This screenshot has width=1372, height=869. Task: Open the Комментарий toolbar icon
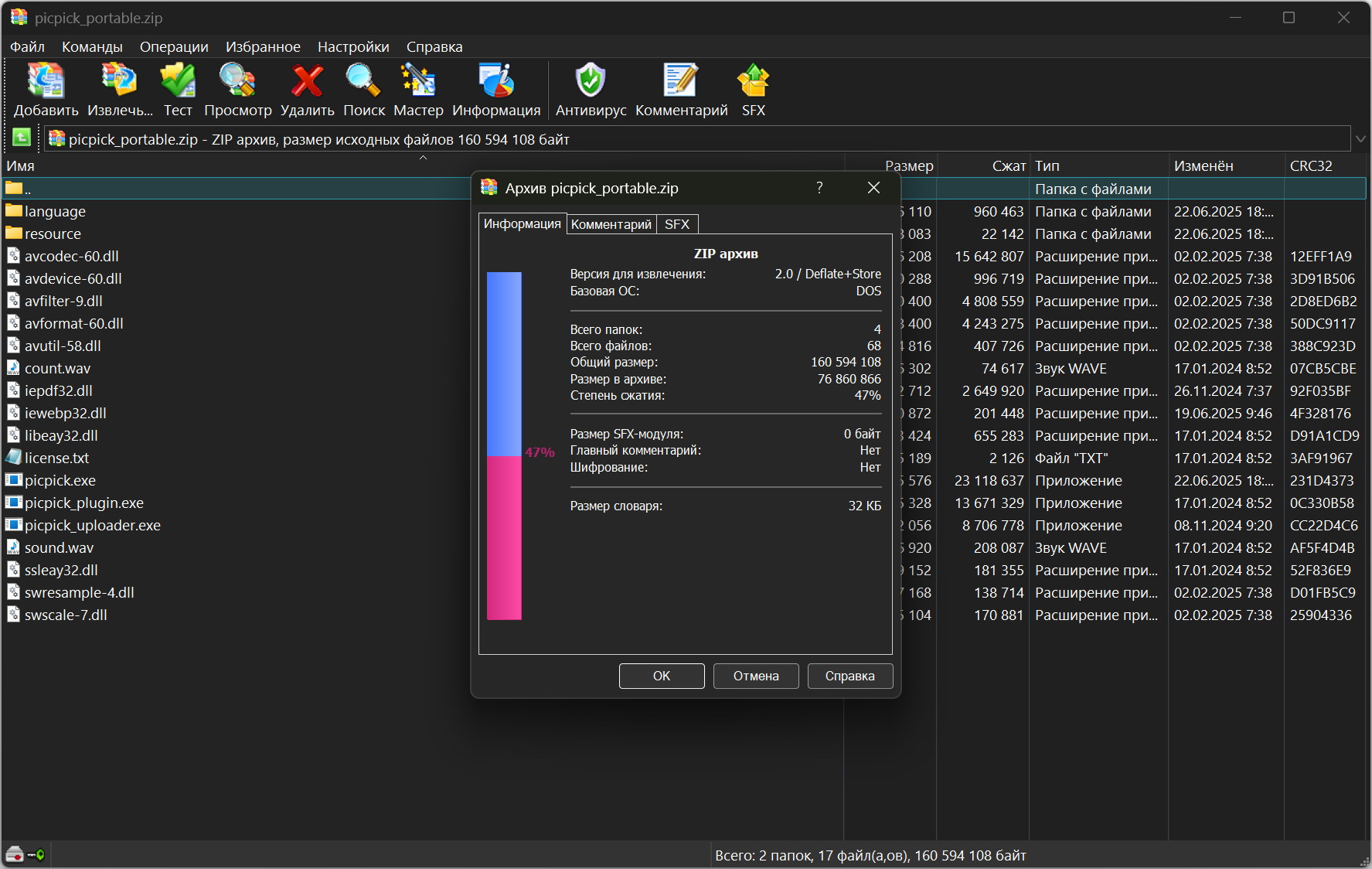(x=681, y=80)
